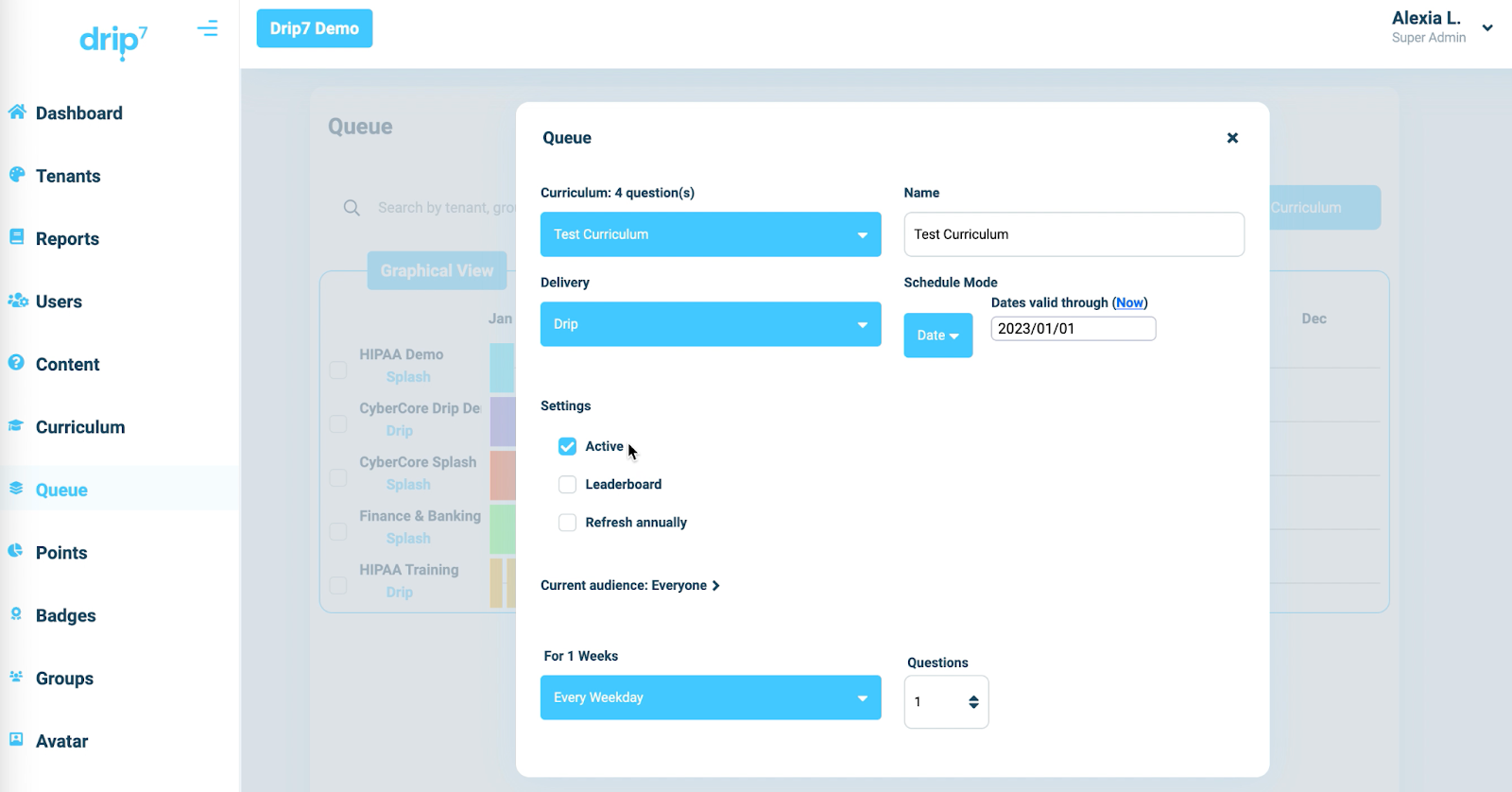Close the Queue dialog
Screen dimensions: 1512x792
1232,138
